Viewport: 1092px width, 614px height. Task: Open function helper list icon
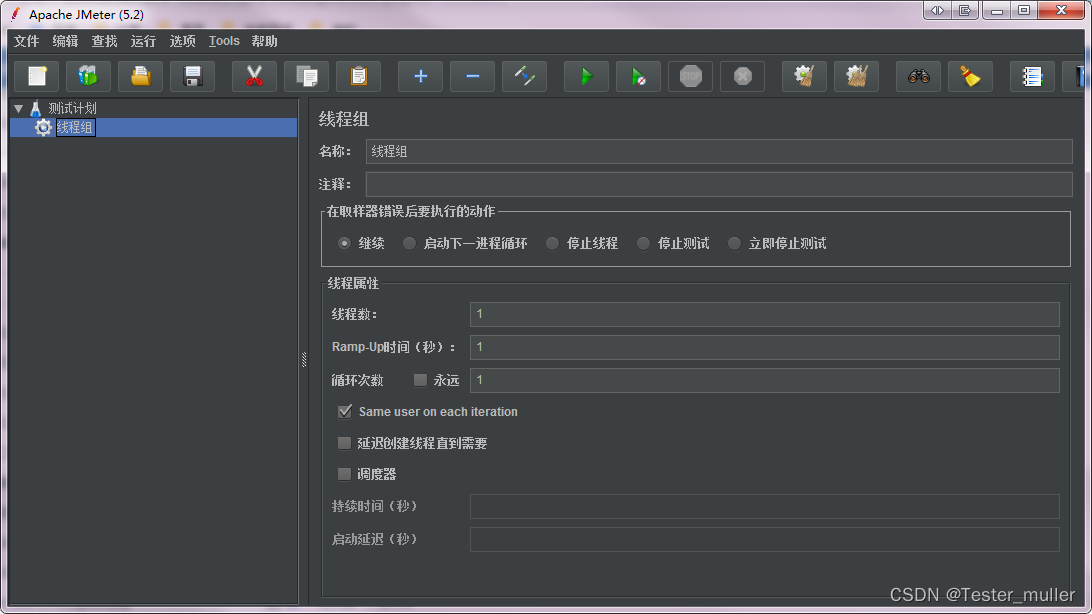click(1032, 77)
